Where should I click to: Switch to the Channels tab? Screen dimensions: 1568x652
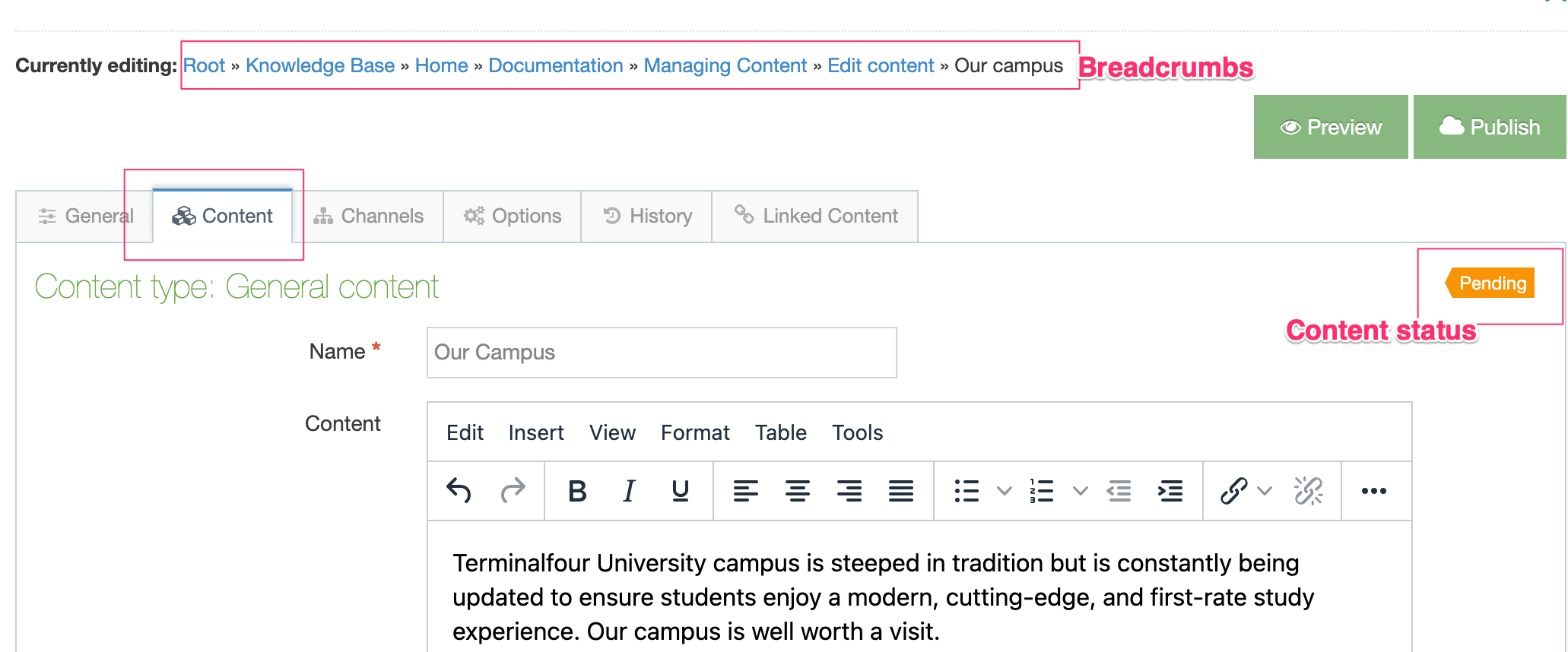(369, 217)
